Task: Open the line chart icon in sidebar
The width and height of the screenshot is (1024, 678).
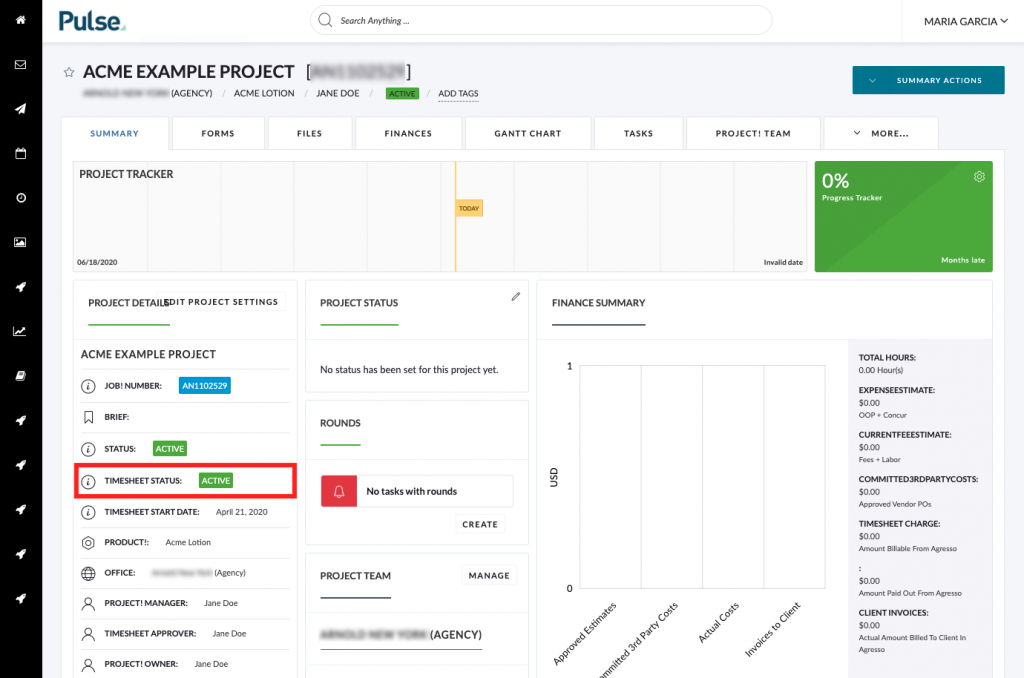Action: (20, 331)
